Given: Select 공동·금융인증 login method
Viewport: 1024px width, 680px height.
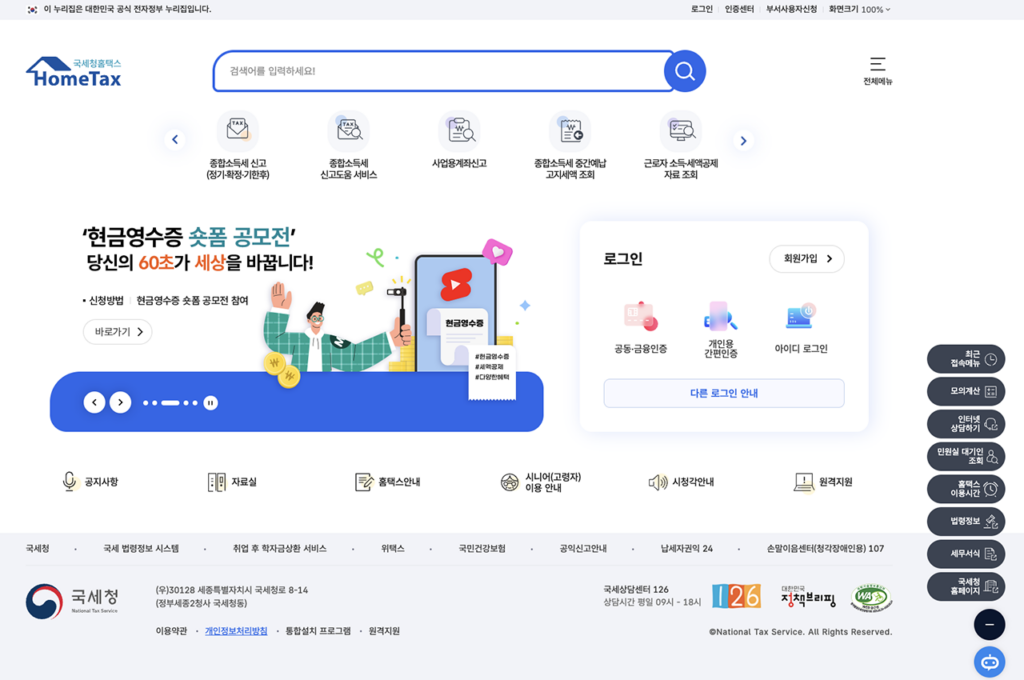Looking at the screenshot, I should (641, 328).
